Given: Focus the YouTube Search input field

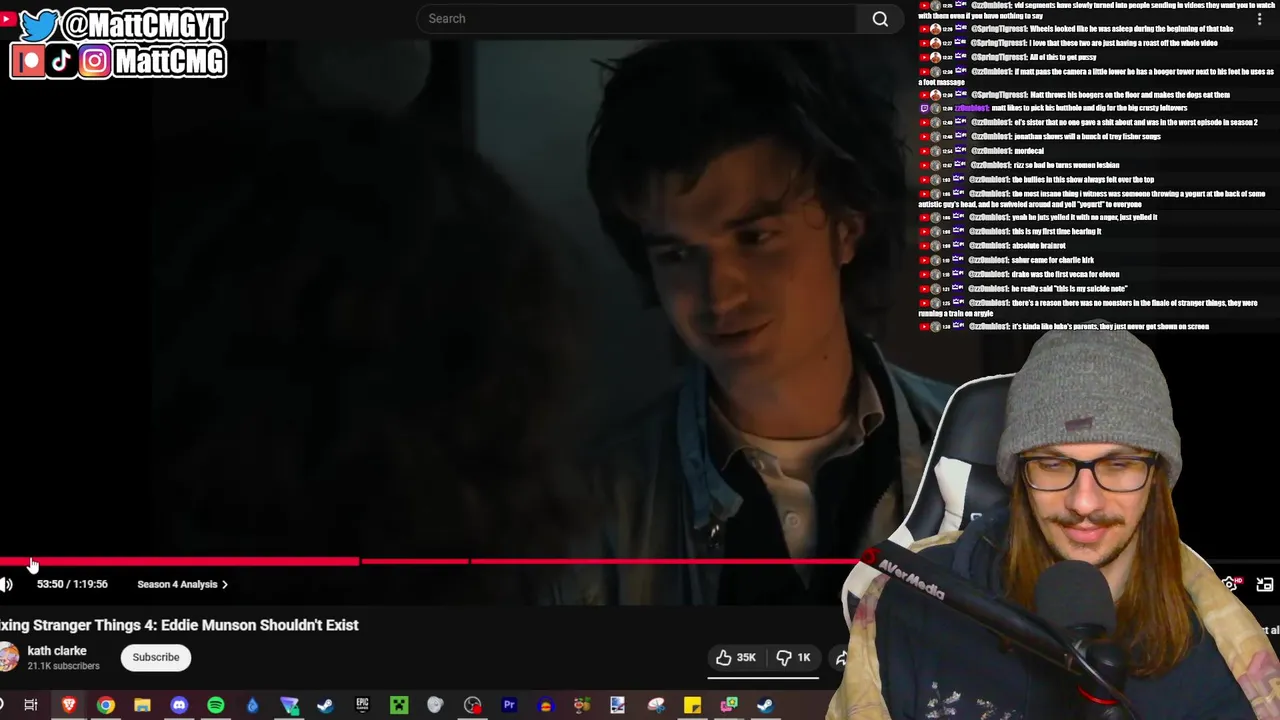Looking at the screenshot, I should pyautogui.click(x=637, y=19).
